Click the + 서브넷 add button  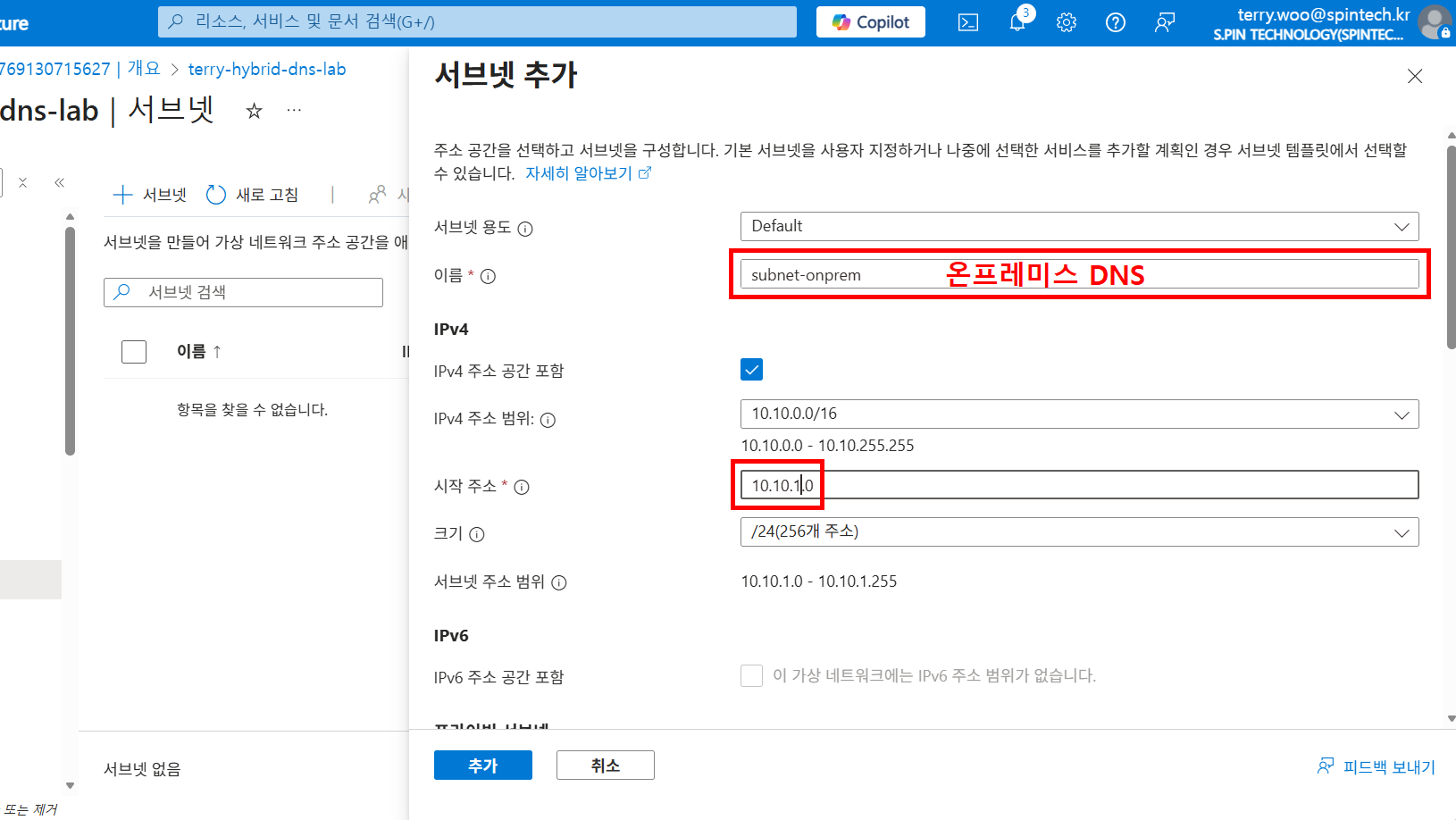[150, 195]
